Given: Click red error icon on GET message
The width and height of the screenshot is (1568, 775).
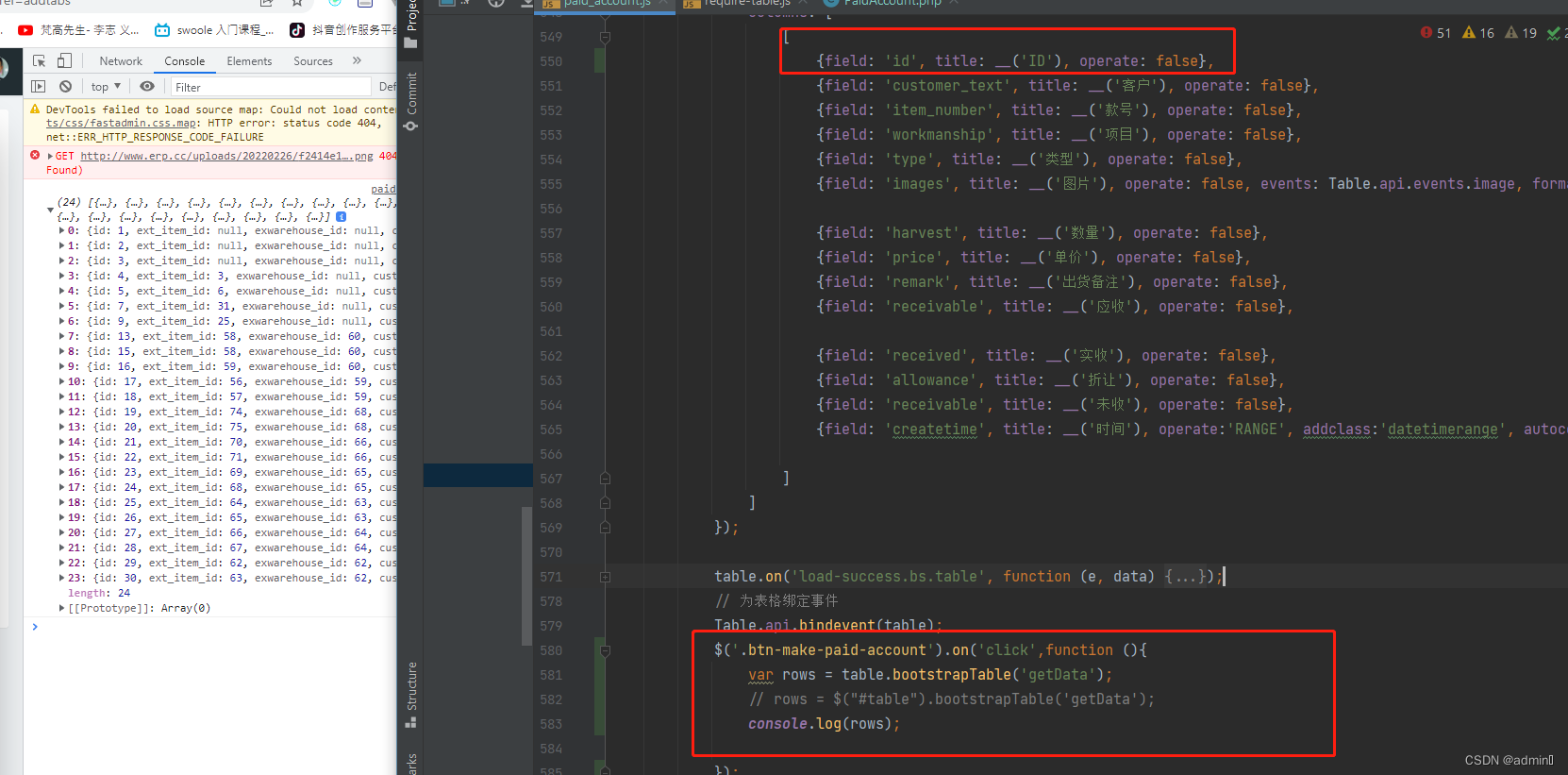Looking at the screenshot, I should coord(35,156).
